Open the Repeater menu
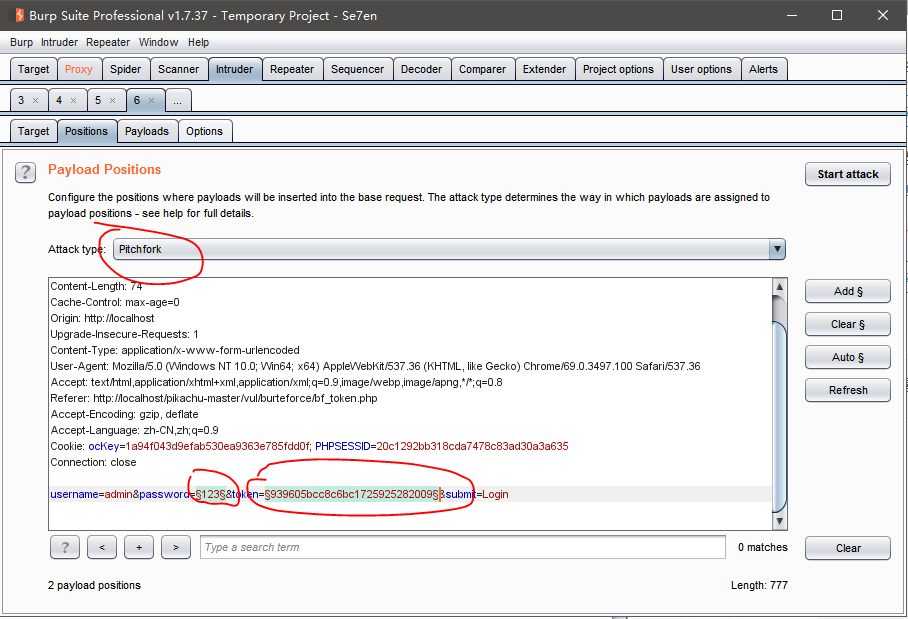The width and height of the screenshot is (908, 619). pos(108,42)
